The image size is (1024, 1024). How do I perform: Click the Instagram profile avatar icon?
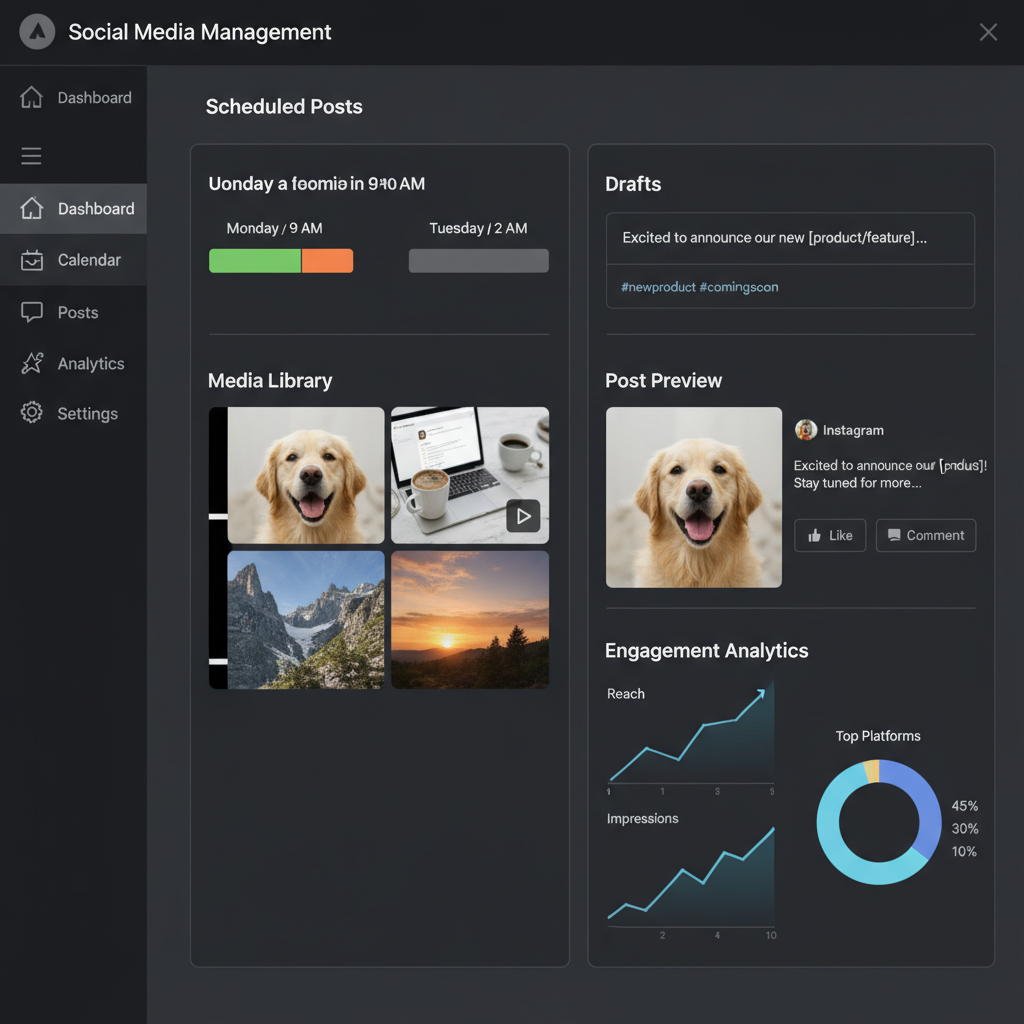(x=806, y=430)
